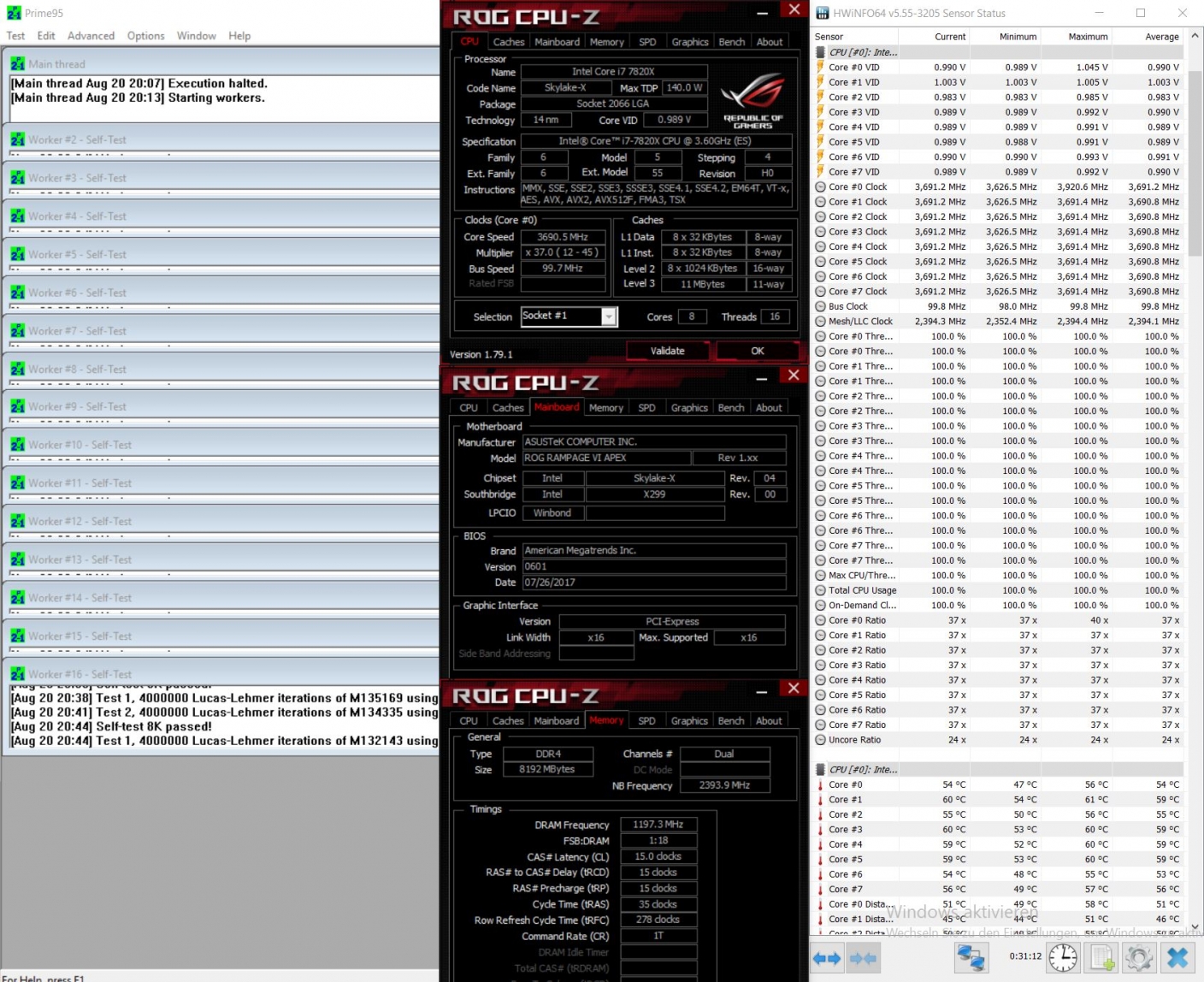Click the HWiNFO collapse columns arrows icon

coord(864,958)
